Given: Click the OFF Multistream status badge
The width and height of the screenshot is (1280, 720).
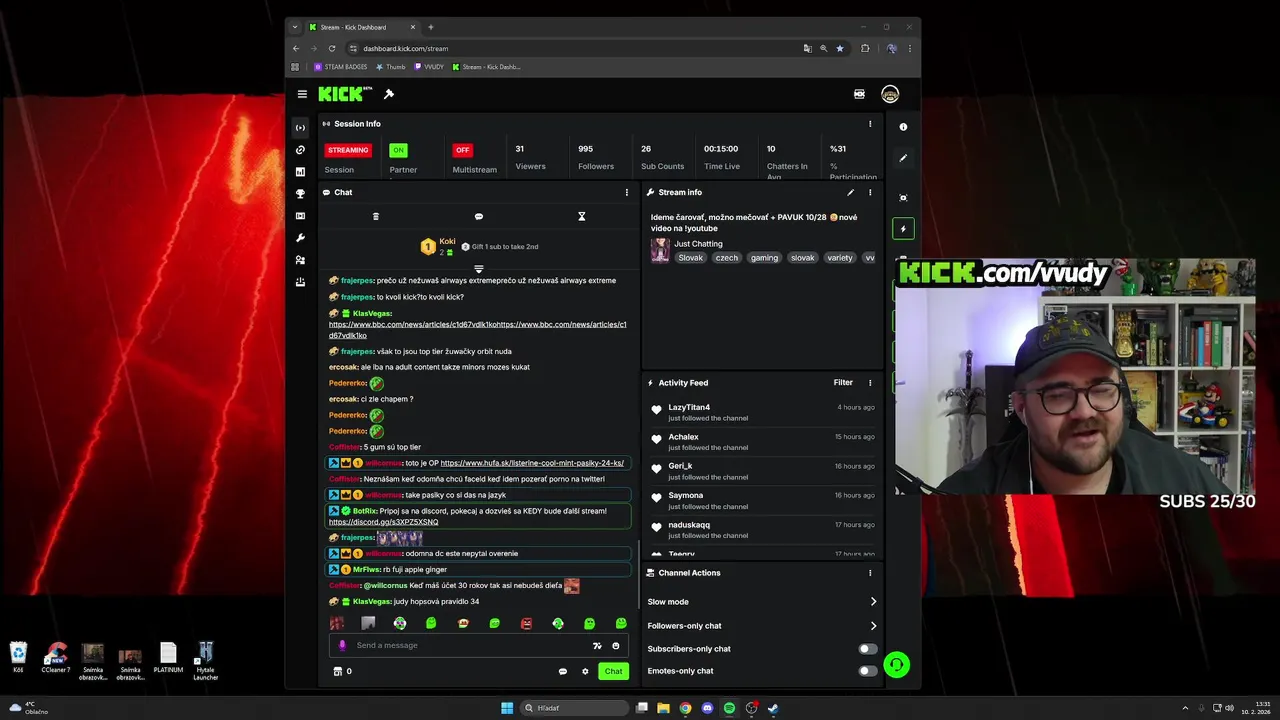Looking at the screenshot, I should 462,150.
